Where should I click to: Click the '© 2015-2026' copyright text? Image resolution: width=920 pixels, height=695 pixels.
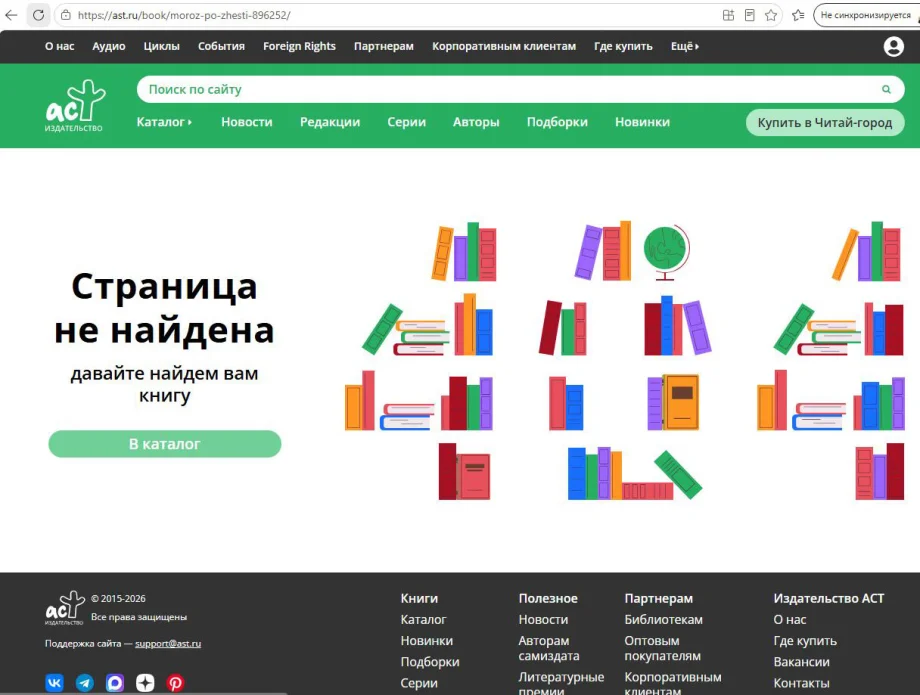pos(118,598)
